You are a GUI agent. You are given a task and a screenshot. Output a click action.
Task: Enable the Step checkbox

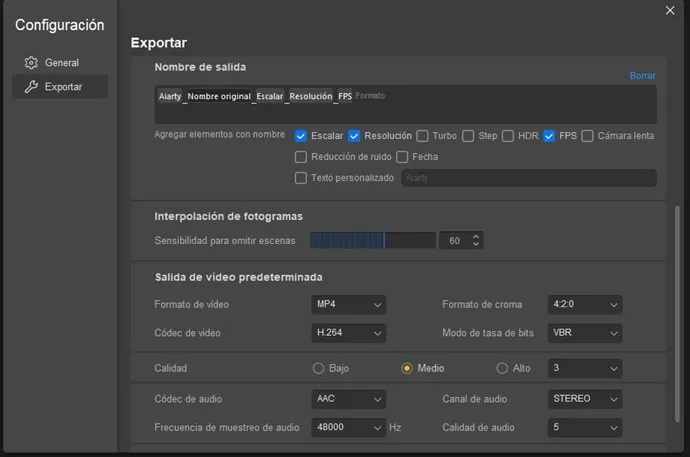tap(468, 136)
